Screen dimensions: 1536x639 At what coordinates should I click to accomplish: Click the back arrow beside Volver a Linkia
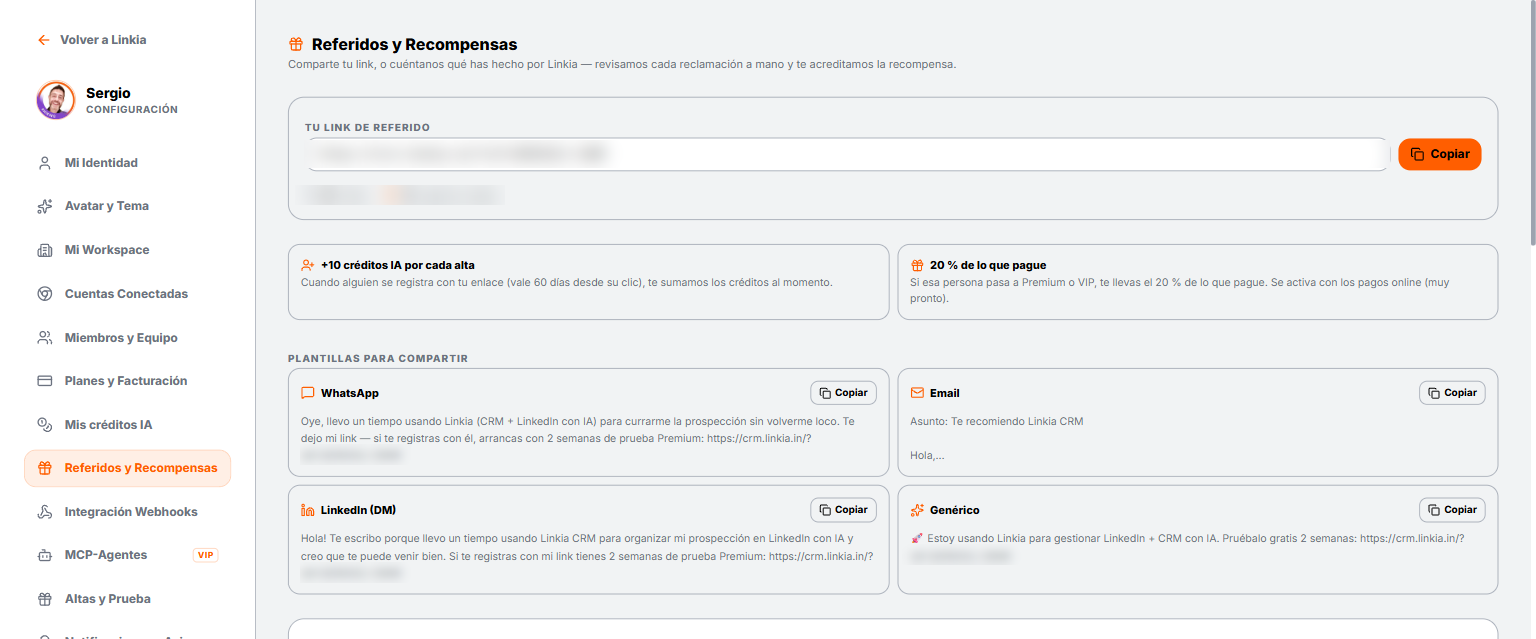43,40
